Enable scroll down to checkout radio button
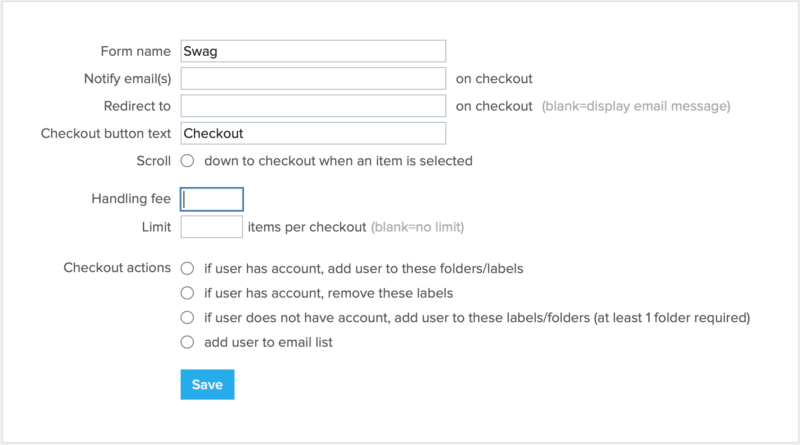800x445 pixels. click(187, 160)
